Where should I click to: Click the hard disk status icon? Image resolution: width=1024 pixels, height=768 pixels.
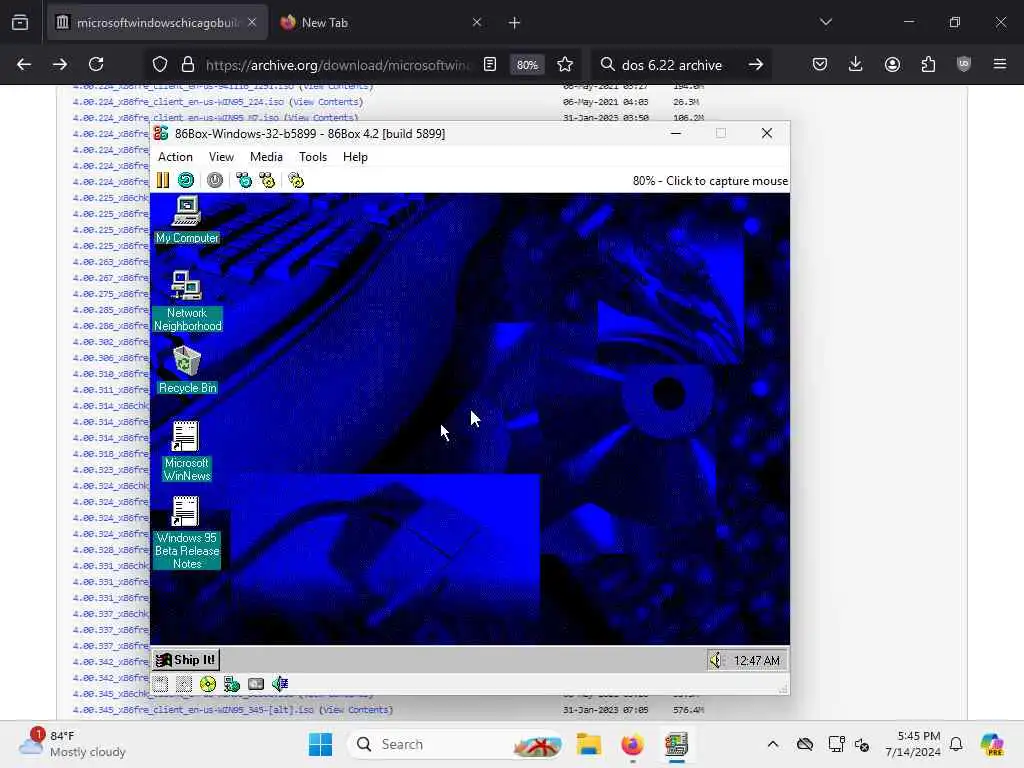tap(256, 684)
